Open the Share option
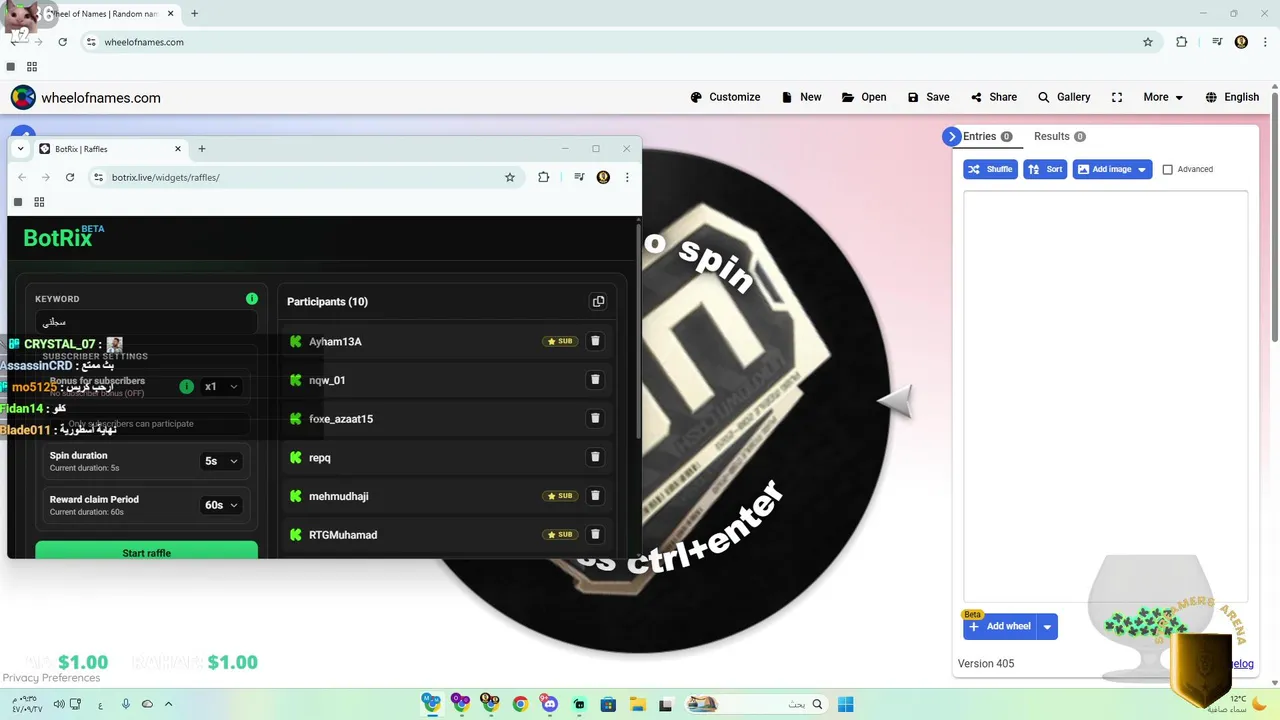Viewport: 1280px width, 720px height. [x=993, y=97]
